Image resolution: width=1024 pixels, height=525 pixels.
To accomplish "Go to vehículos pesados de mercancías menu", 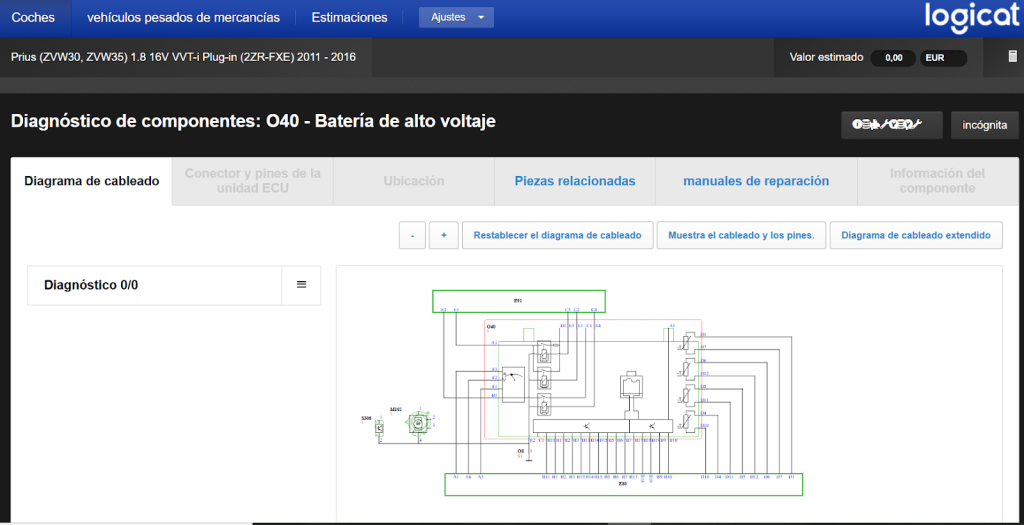I will point(184,18).
